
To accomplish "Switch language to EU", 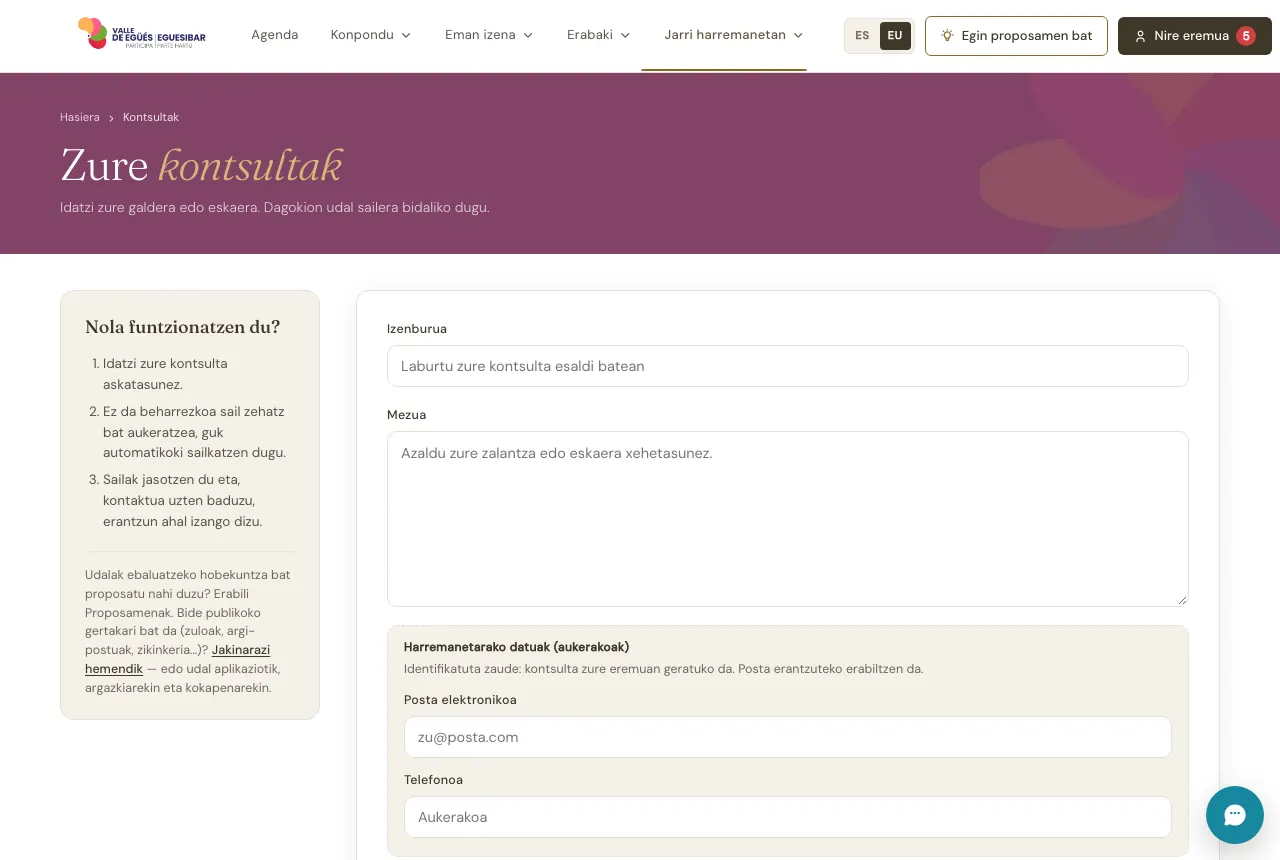I will coord(895,36).
